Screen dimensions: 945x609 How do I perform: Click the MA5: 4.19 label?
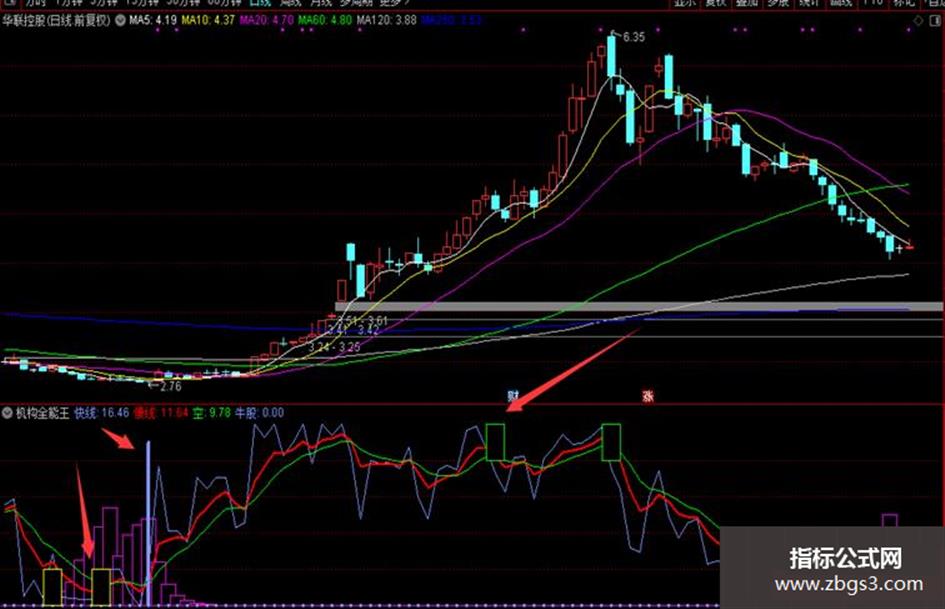pos(152,20)
